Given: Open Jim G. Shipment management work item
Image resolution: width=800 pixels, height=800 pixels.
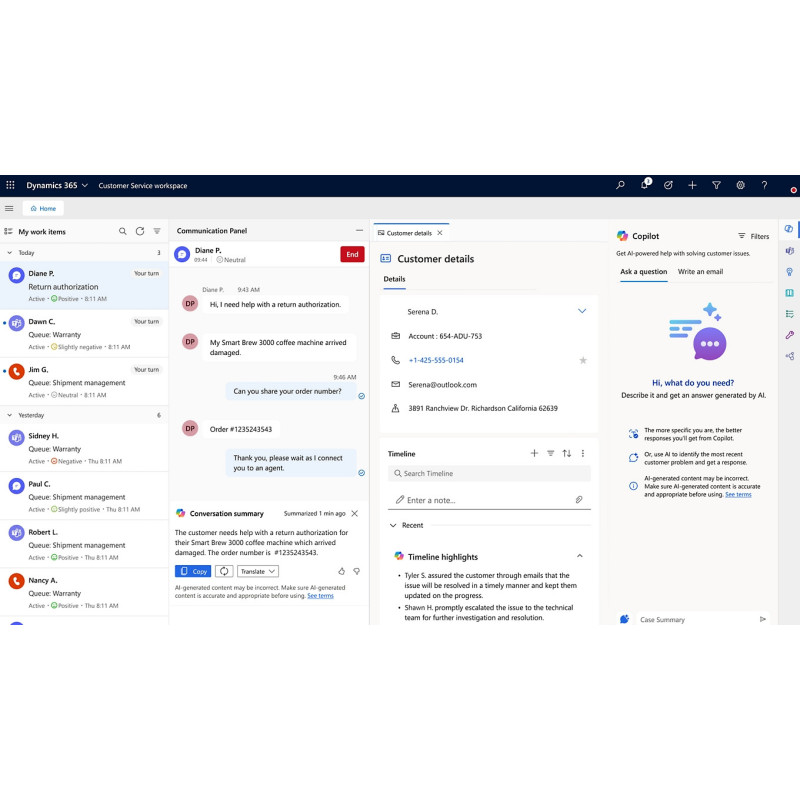Looking at the screenshot, I should (x=84, y=382).
